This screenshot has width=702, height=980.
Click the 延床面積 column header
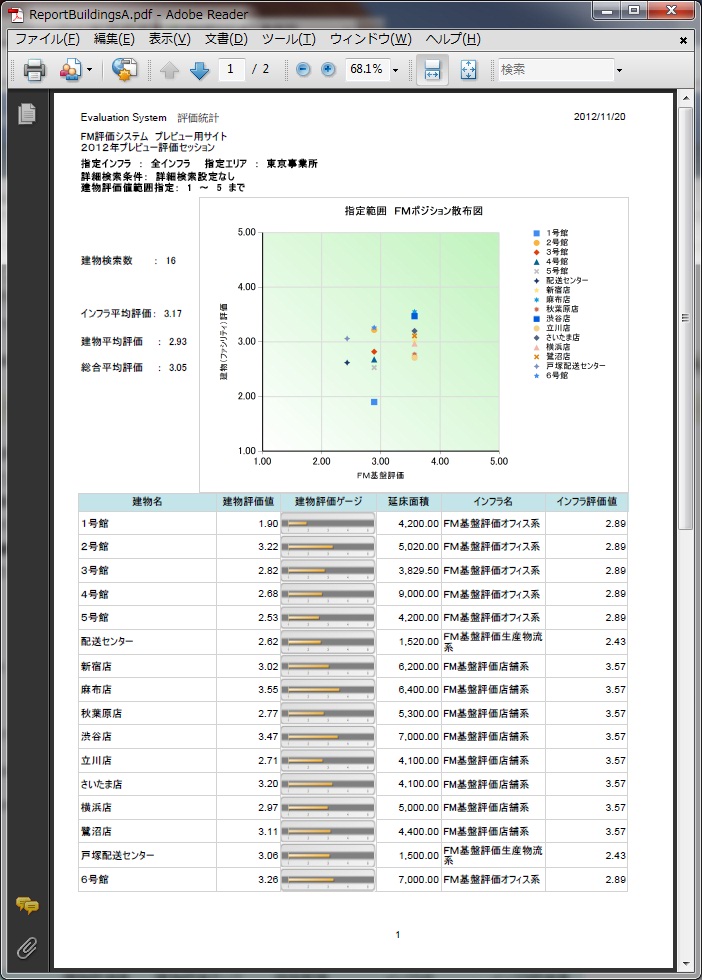[x=409, y=502]
